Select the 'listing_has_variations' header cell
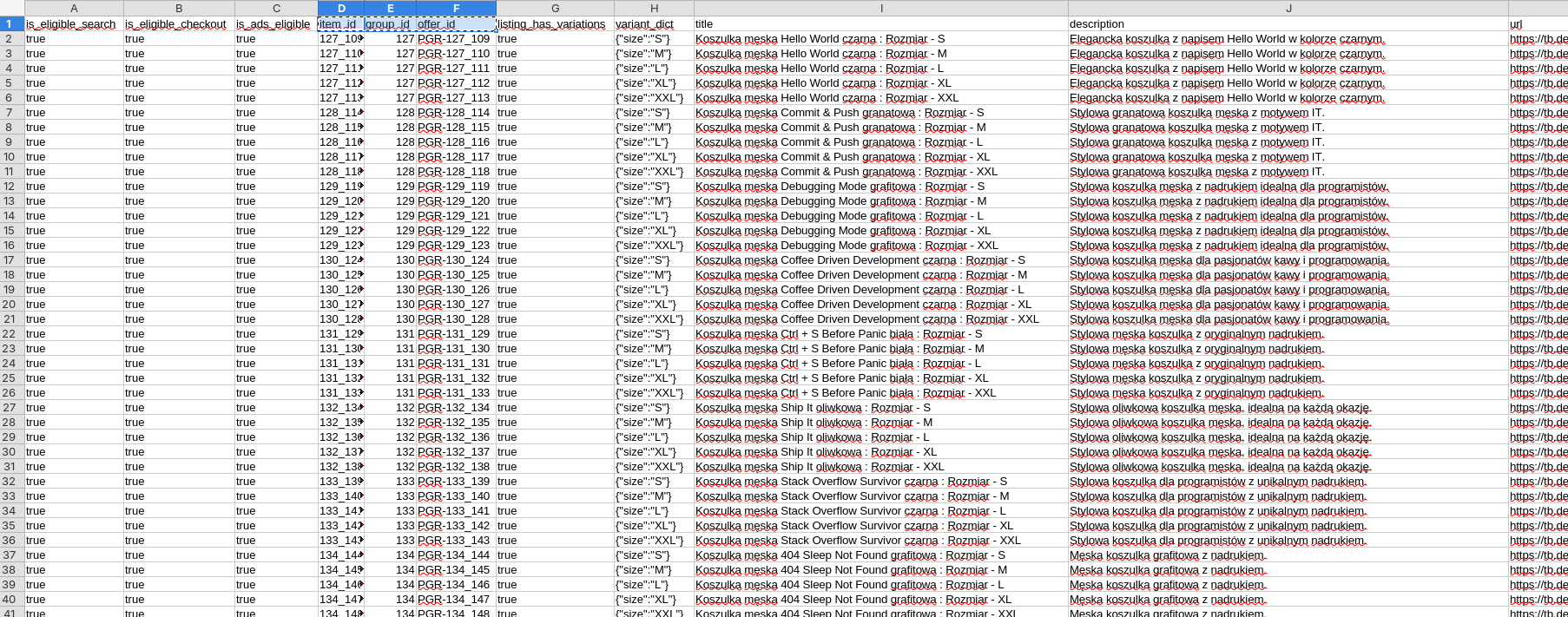1568x617 pixels. [555, 24]
